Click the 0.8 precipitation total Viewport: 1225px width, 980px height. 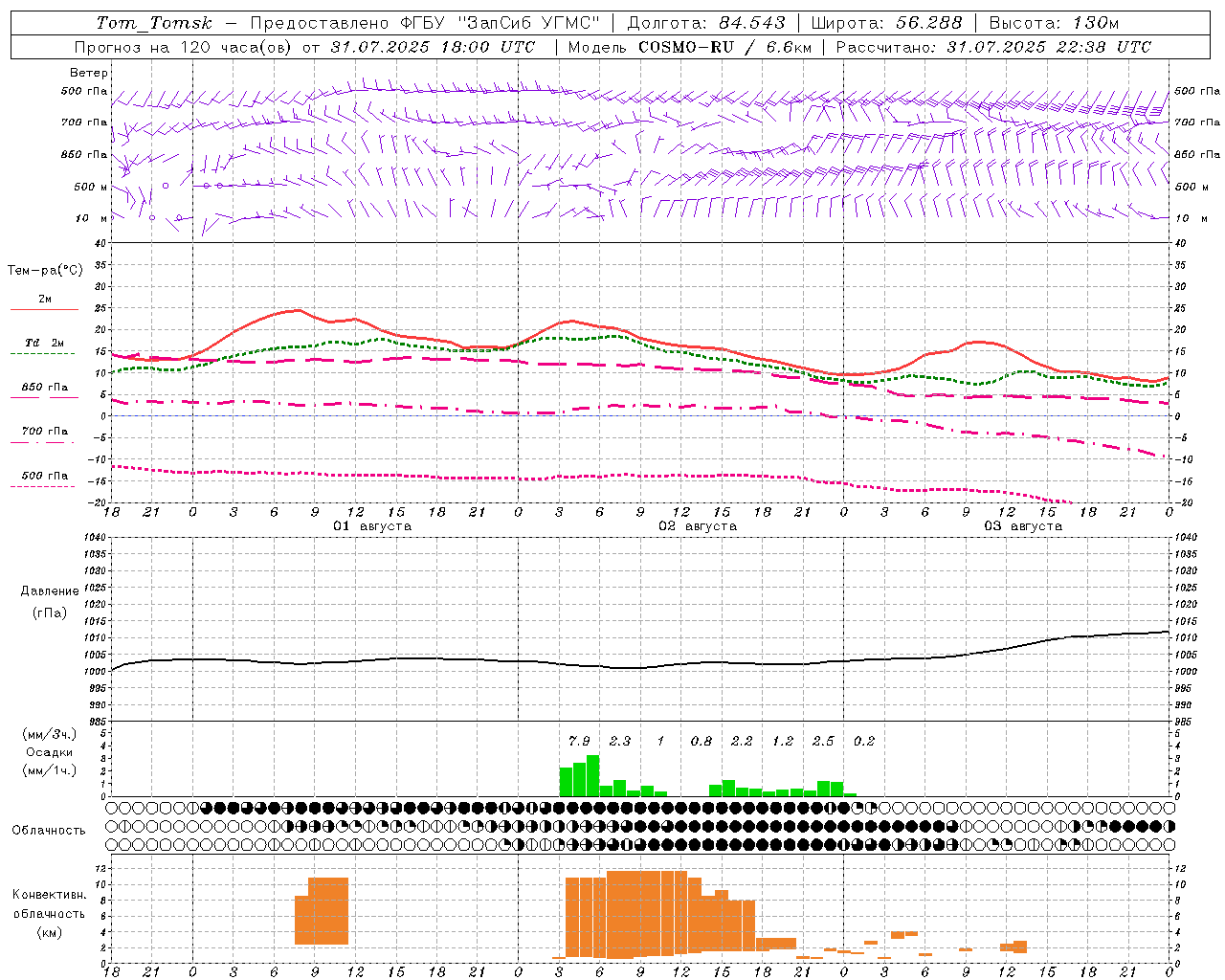(702, 741)
